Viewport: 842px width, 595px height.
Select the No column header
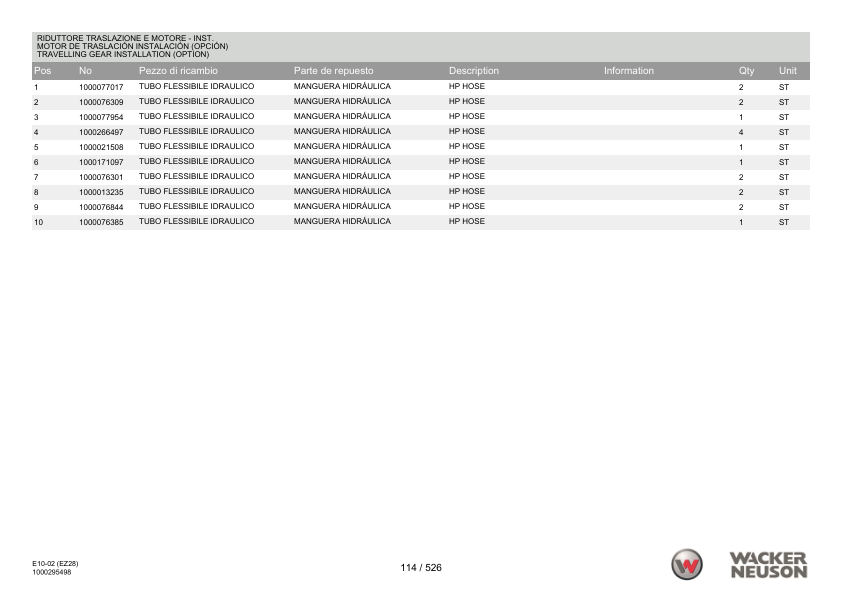point(85,71)
